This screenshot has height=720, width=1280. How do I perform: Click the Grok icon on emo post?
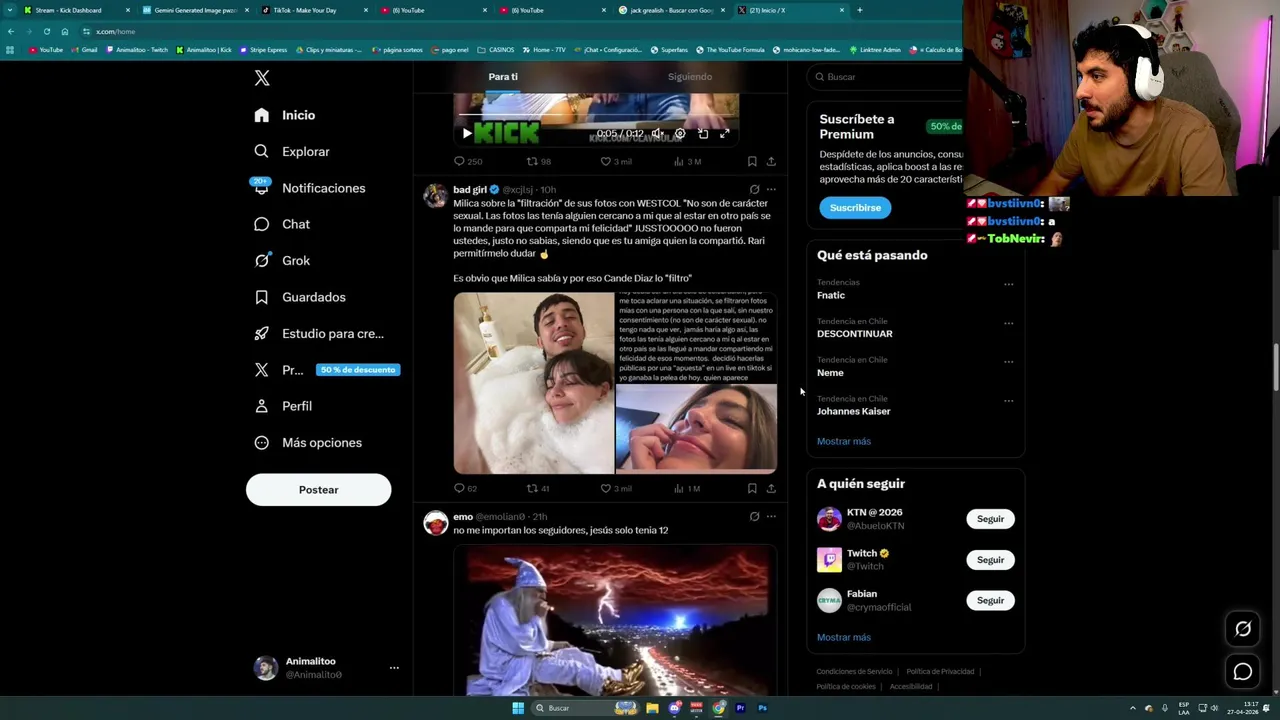(754, 517)
